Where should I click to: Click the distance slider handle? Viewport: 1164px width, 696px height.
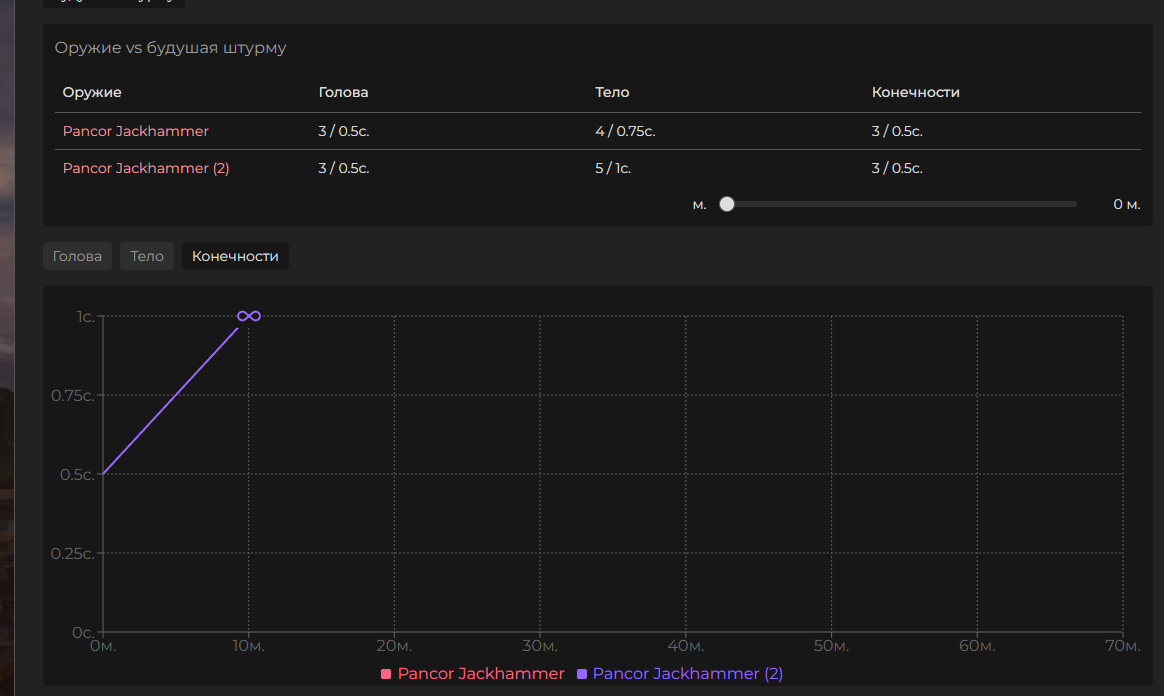(x=727, y=204)
